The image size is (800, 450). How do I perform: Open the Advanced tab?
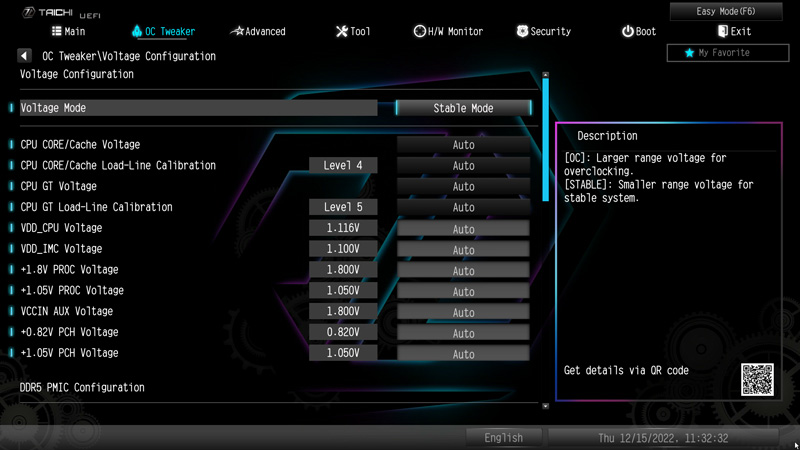click(x=258, y=31)
